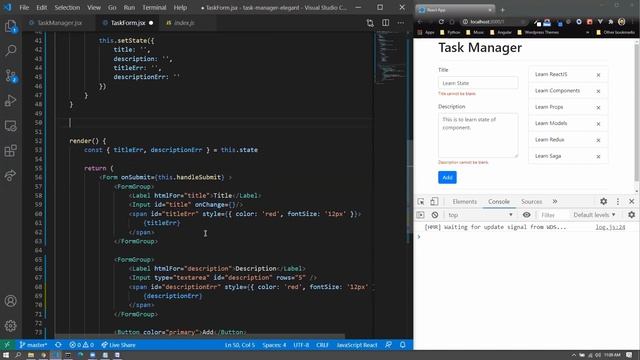Open the Run and Debug view
The width and height of the screenshot is (640, 360).
tap(11, 101)
